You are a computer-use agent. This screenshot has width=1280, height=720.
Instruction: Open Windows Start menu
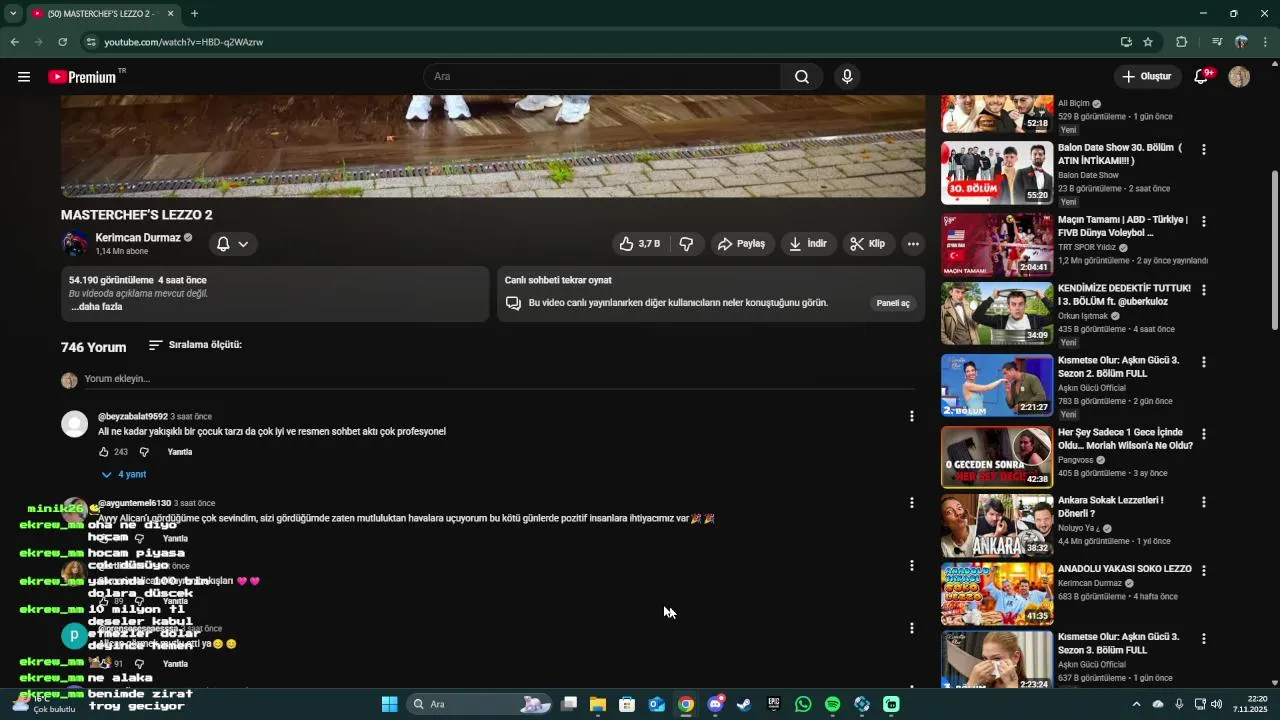(x=389, y=704)
